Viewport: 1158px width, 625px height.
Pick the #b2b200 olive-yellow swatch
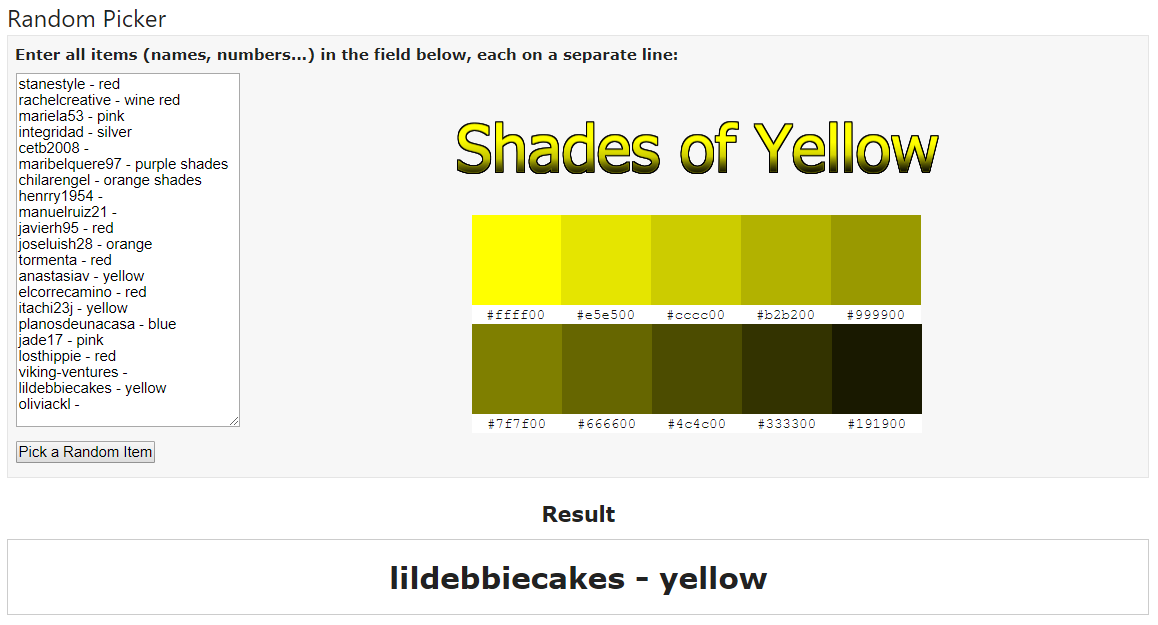(787, 260)
